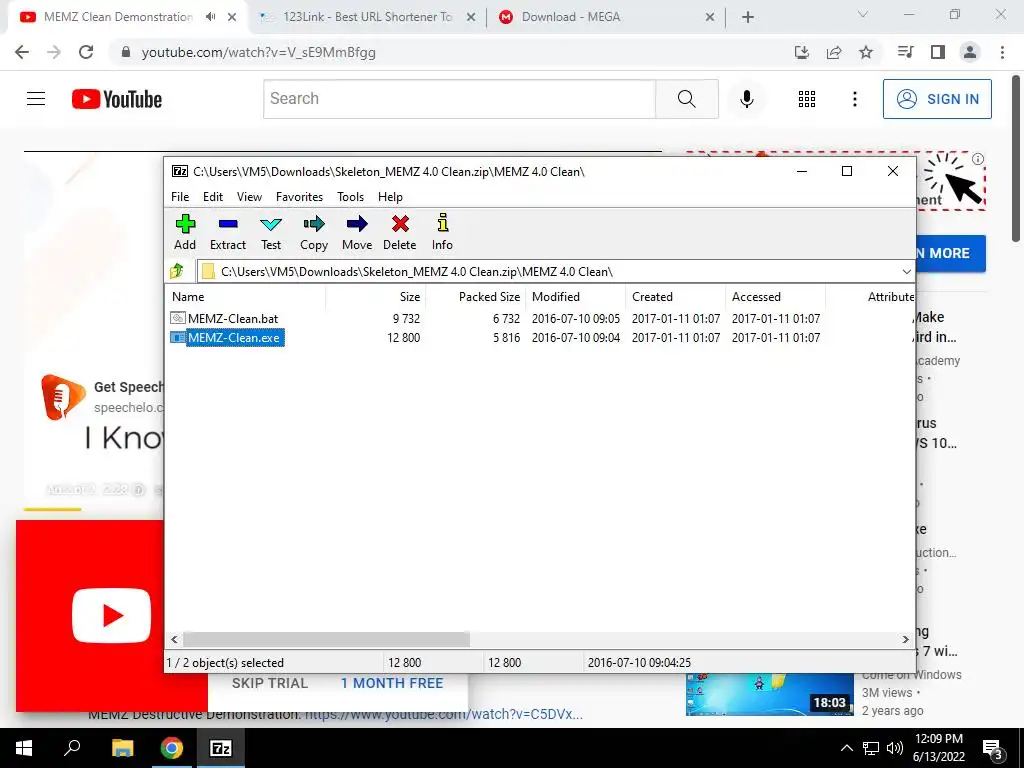Open Chrome media controls icon
The width and height of the screenshot is (1024, 768).
[906, 52]
